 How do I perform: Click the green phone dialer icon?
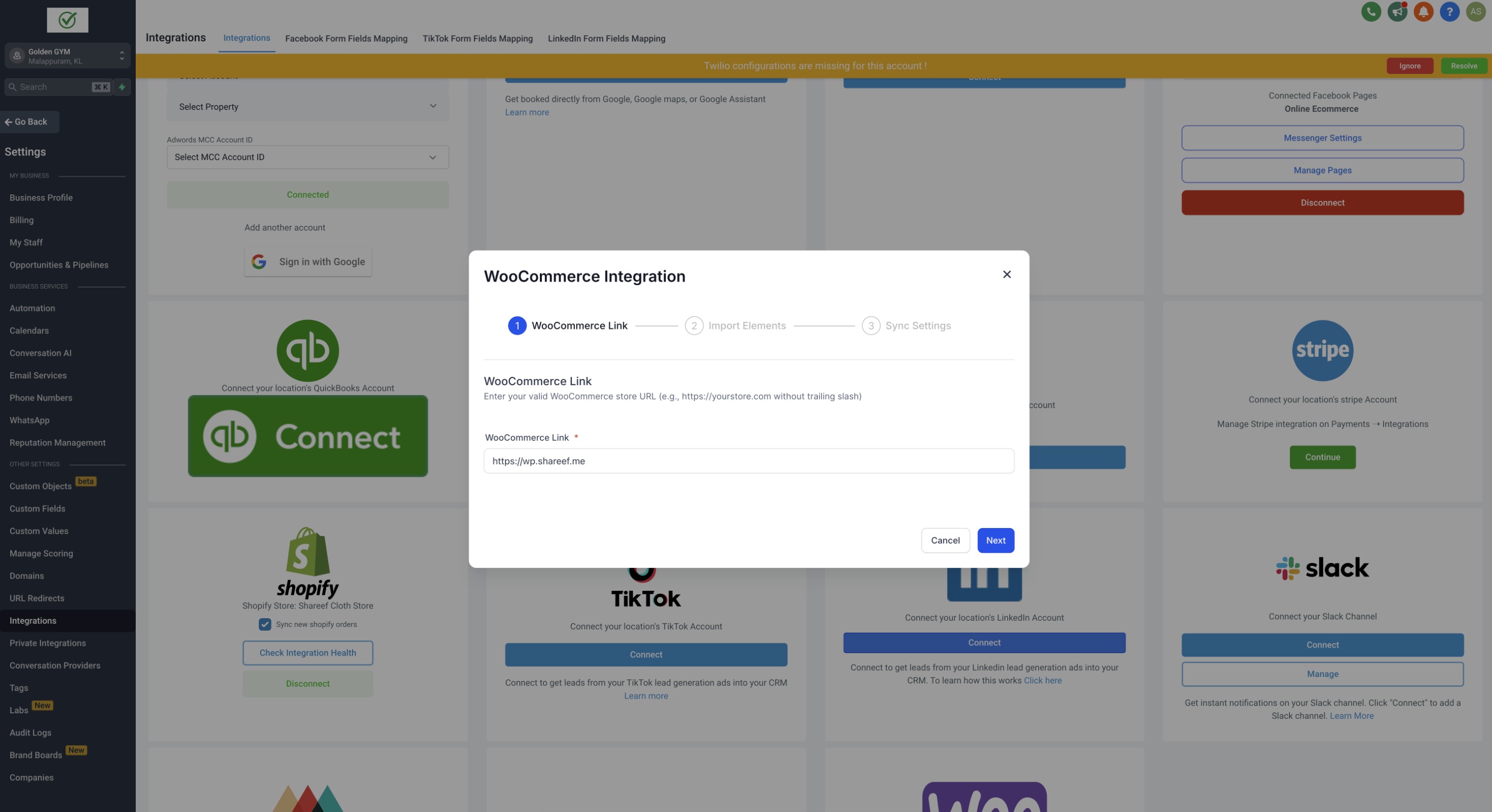coord(1371,12)
